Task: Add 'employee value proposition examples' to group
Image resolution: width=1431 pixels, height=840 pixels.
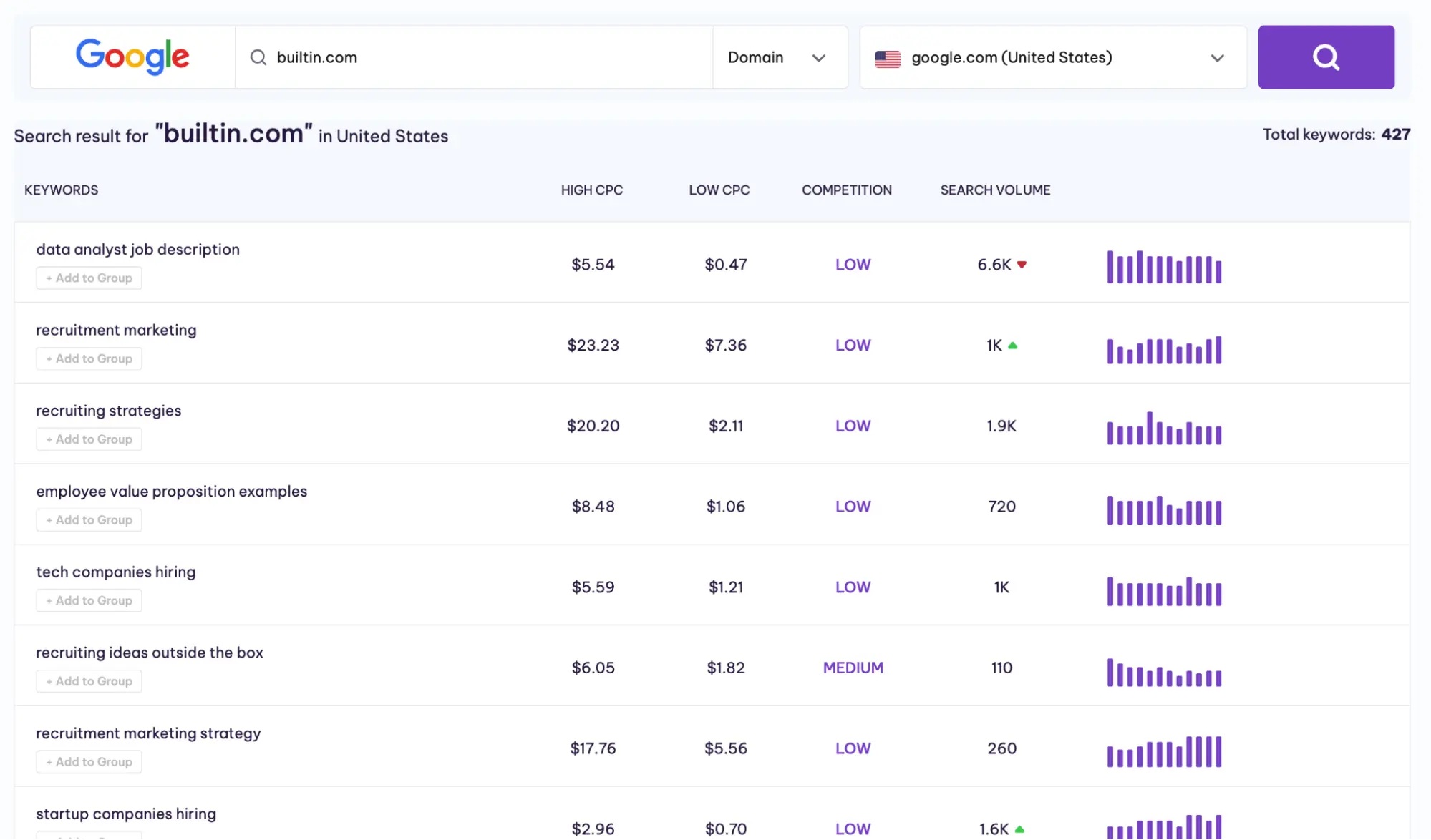Action: 89,520
